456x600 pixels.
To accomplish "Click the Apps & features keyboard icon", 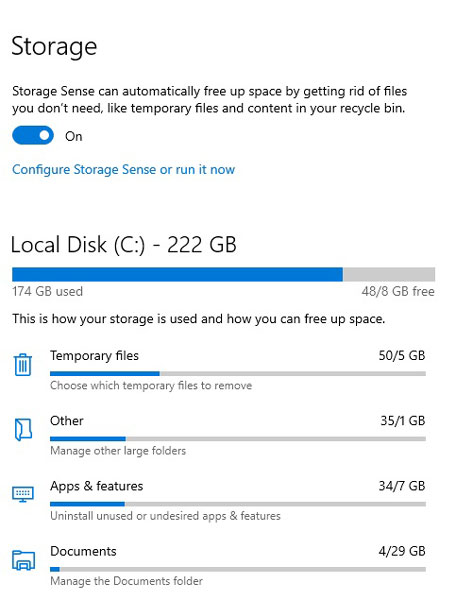I will point(23,494).
